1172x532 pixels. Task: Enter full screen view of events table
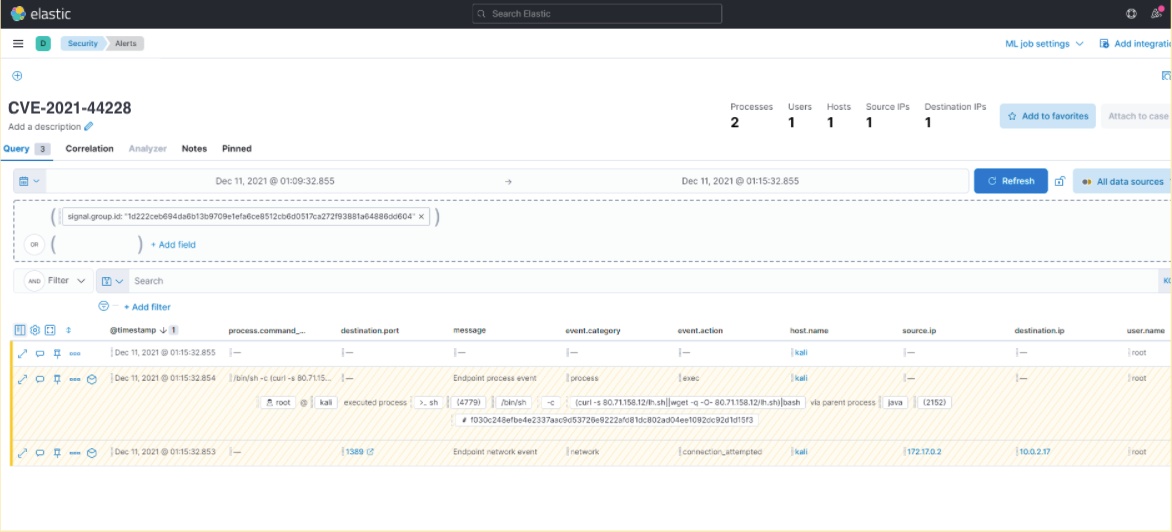pyautogui.click(x=50, y=330)
